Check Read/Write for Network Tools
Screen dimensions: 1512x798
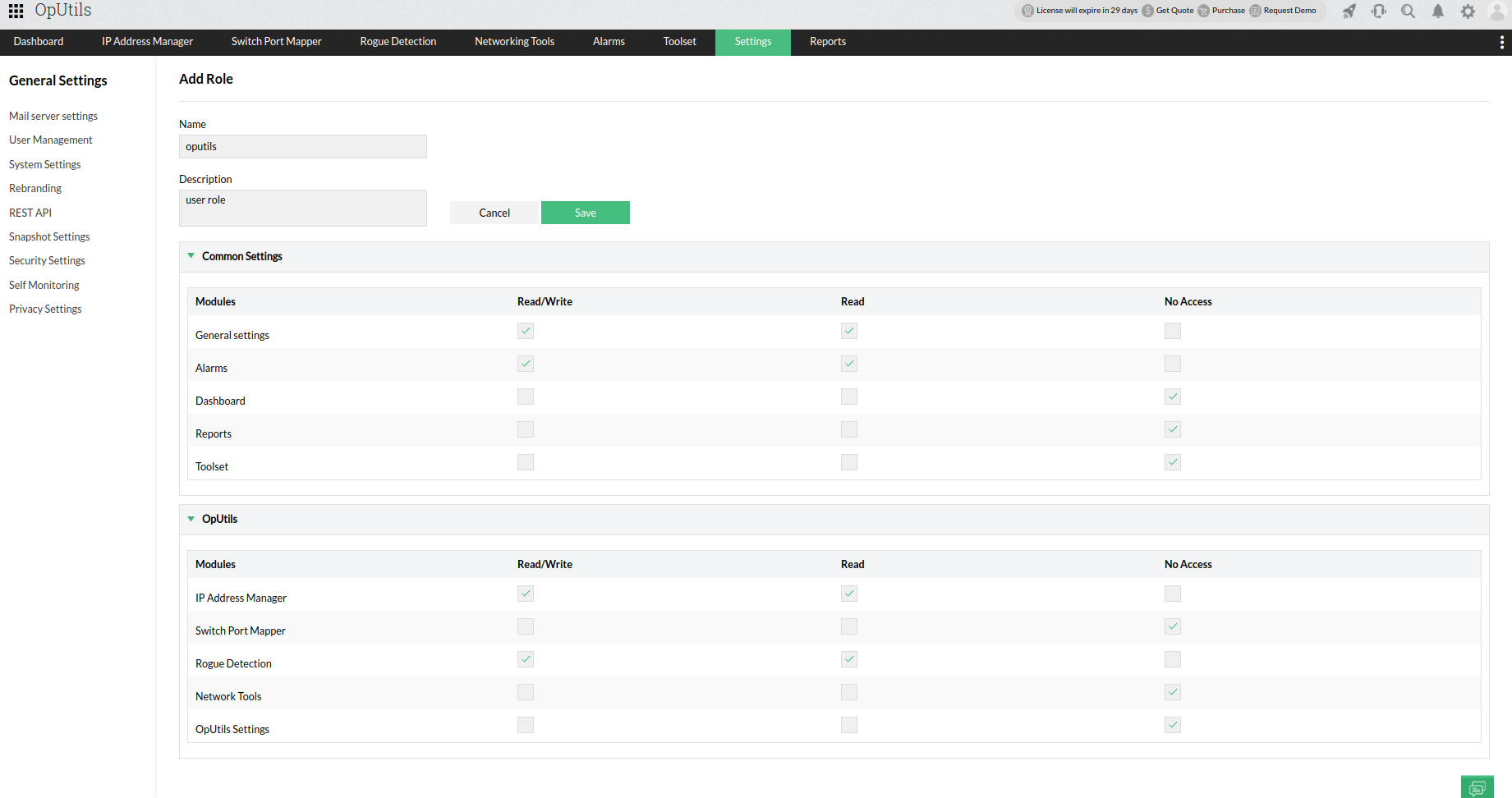click(526, 692)
